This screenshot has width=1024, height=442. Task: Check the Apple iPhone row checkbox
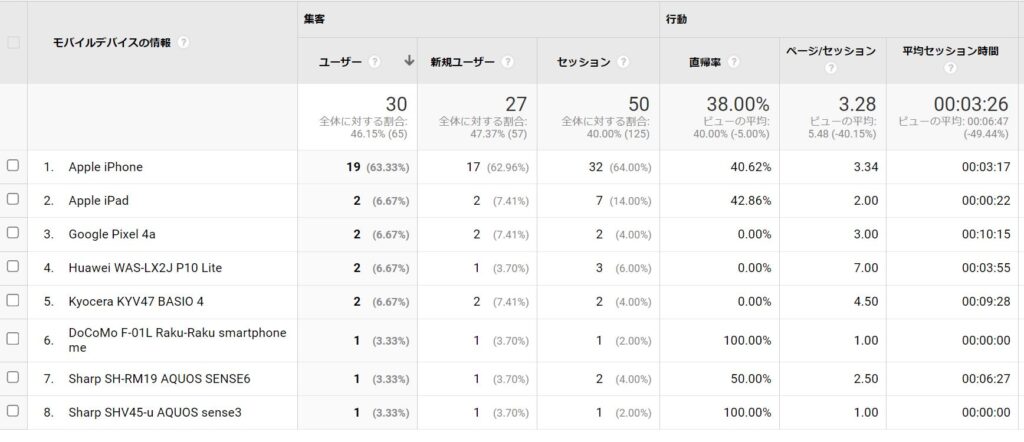(x=13, y=166)
